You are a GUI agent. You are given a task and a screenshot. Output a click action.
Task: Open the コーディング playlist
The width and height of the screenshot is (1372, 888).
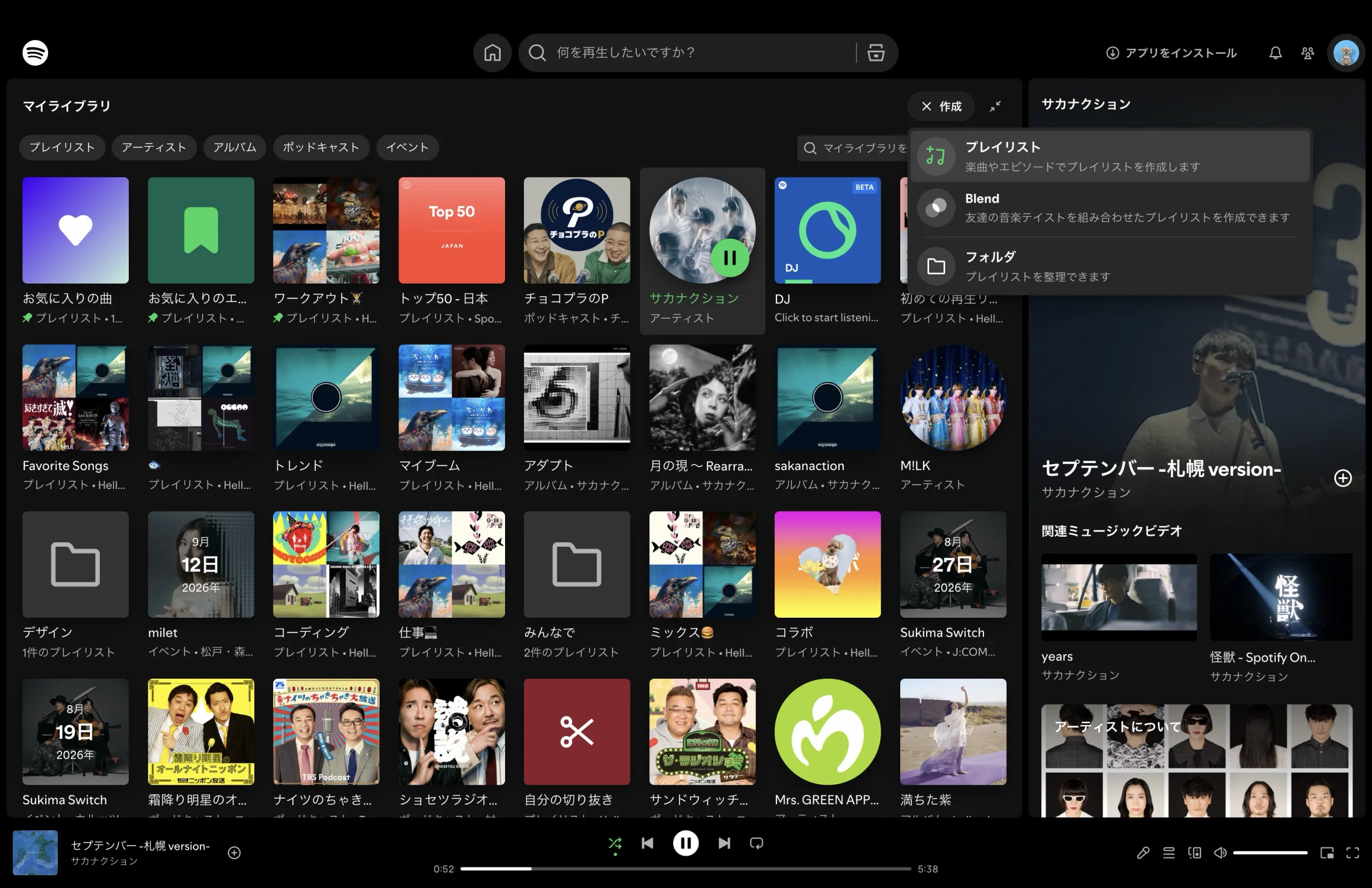pyautogui.click(x=326, y=586)
